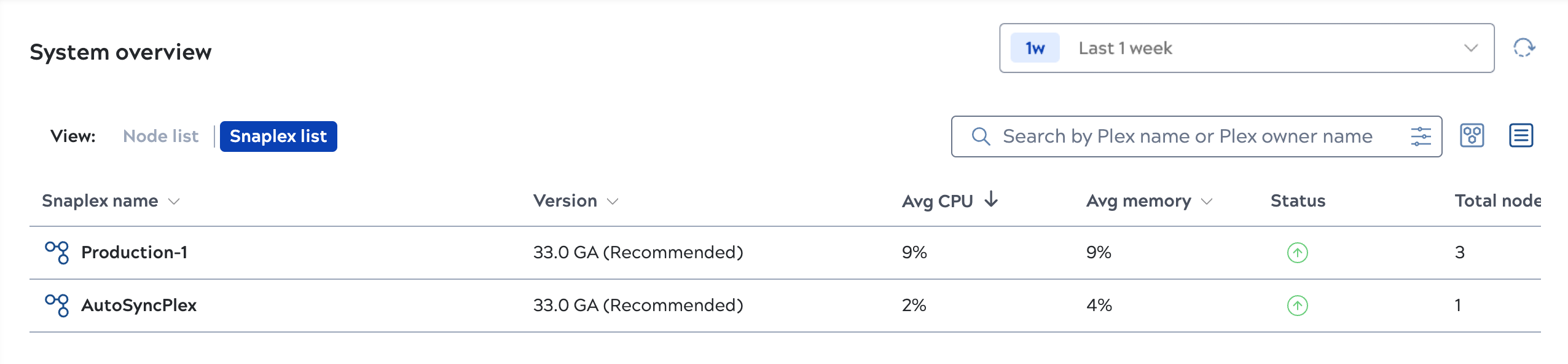Viewport: 1568px width, 364px height.
Task: Switch to card grid view icon
Action: pos(1472,135)
